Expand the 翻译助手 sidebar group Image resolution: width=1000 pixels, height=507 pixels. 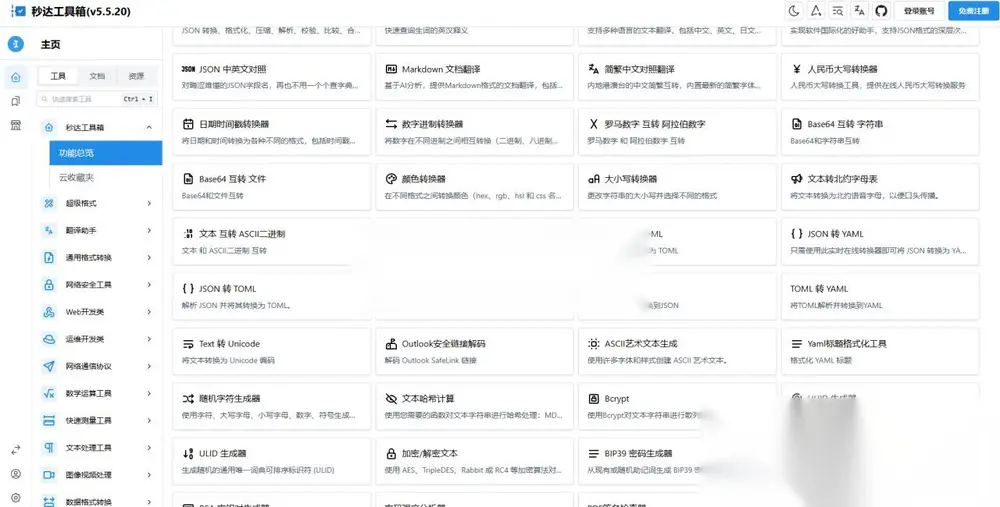[x=99, y=230]
